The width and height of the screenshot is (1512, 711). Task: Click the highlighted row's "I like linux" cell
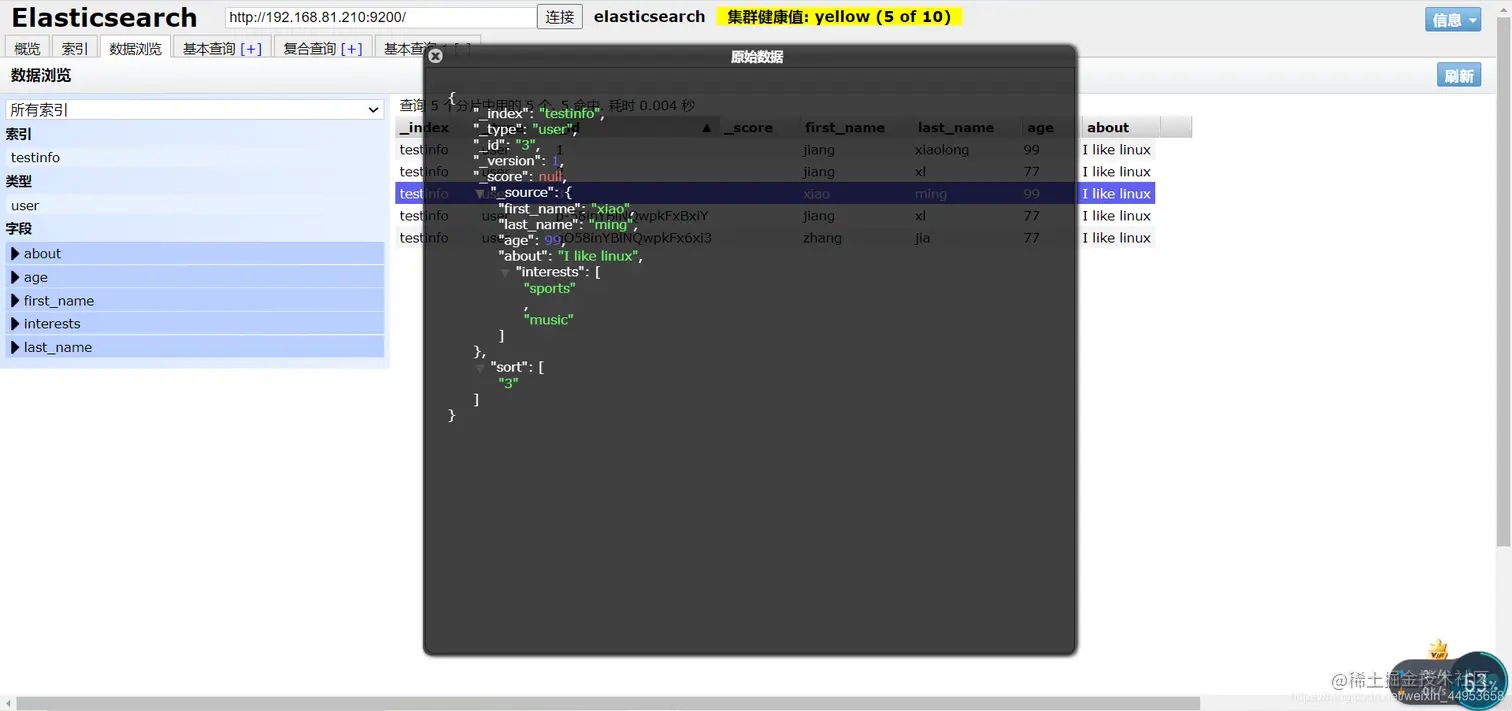pyautogui.click(x=1116, y=194)
